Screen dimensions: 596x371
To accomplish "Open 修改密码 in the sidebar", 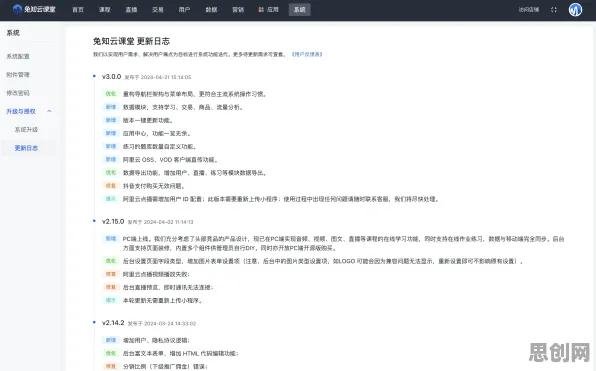I will 18,93.
